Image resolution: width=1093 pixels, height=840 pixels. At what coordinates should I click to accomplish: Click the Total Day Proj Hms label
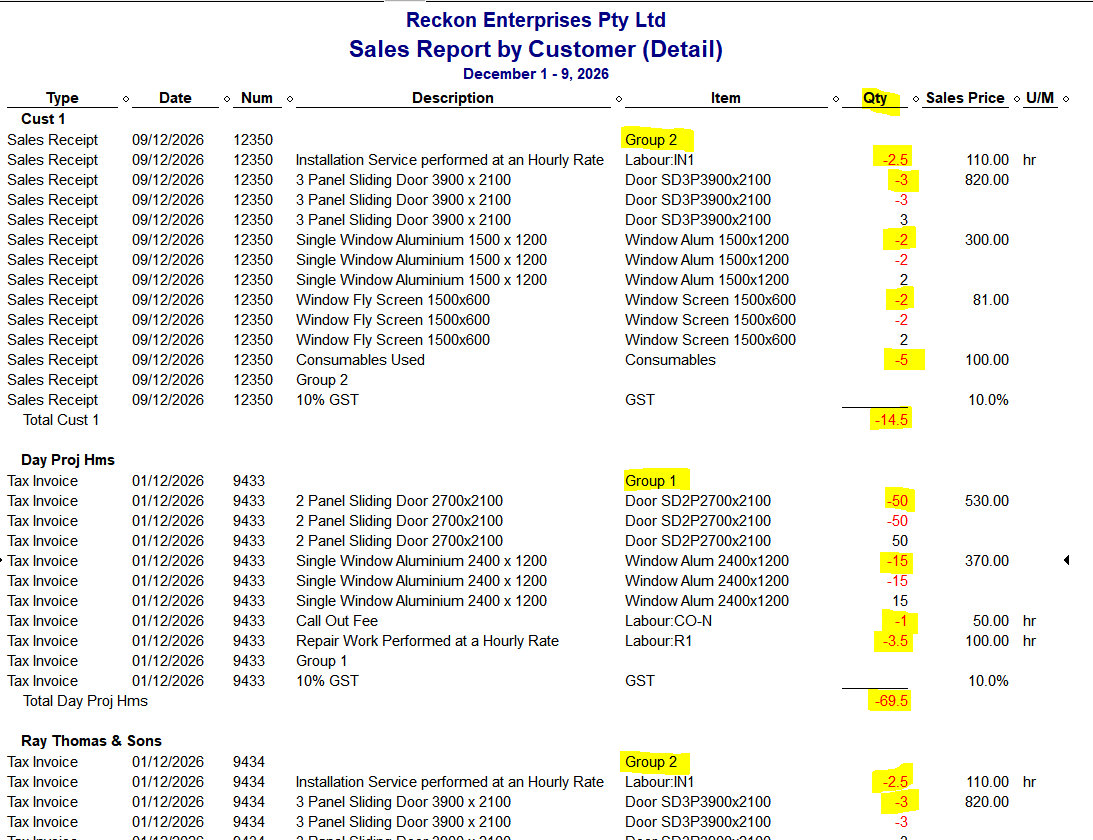pyautogui.click(x=85, y=701)
